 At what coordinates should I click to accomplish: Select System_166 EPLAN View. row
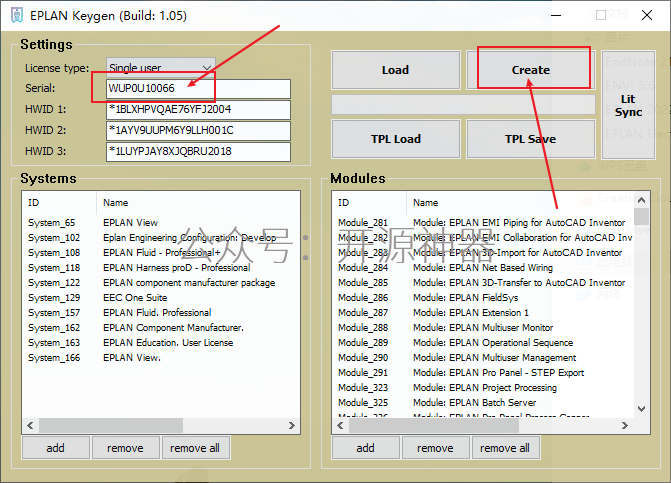click(161, 358)
